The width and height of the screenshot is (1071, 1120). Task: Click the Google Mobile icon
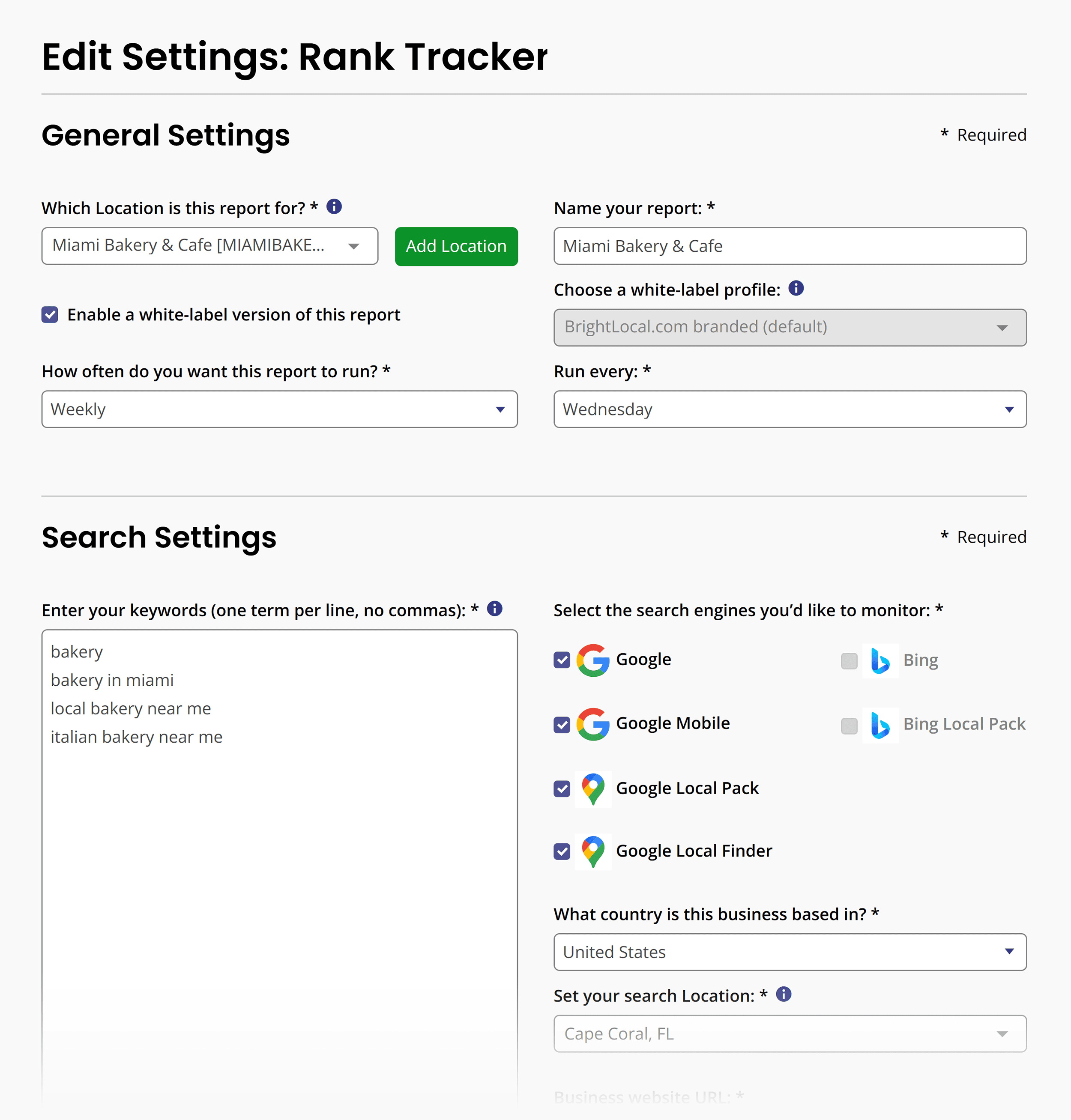592,724
